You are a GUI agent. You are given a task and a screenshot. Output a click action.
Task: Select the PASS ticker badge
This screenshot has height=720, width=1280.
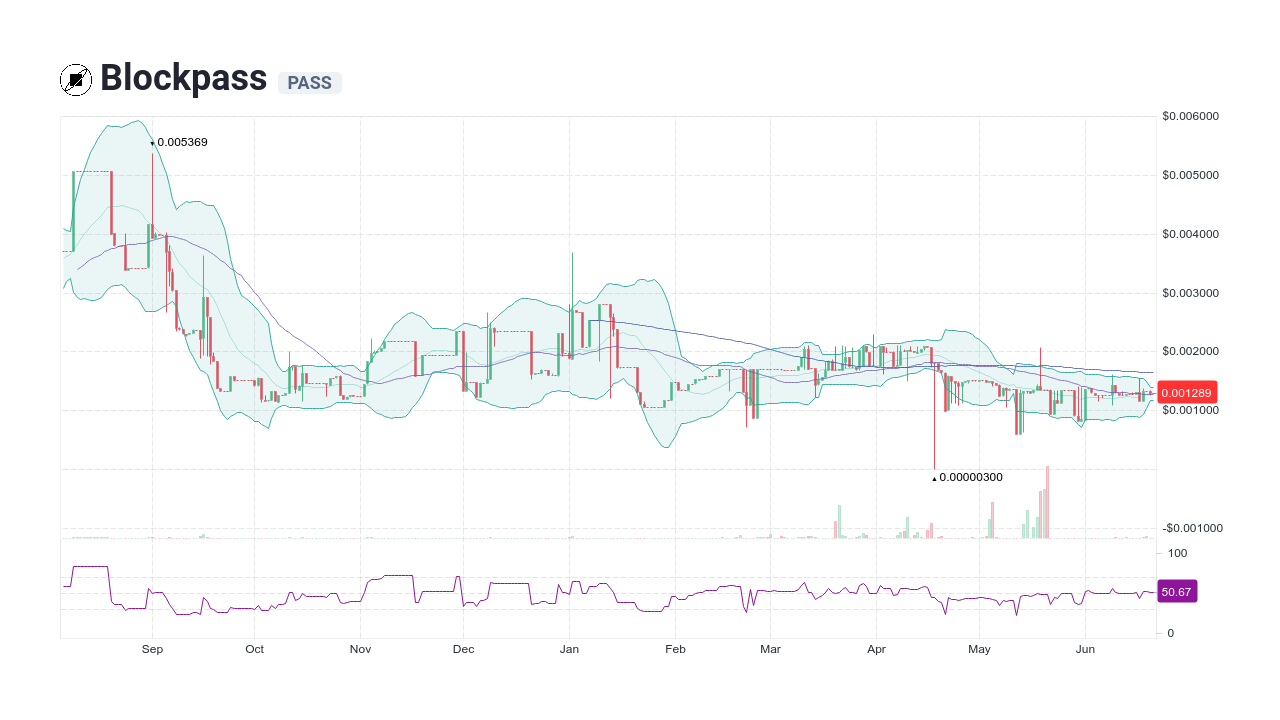309,83
